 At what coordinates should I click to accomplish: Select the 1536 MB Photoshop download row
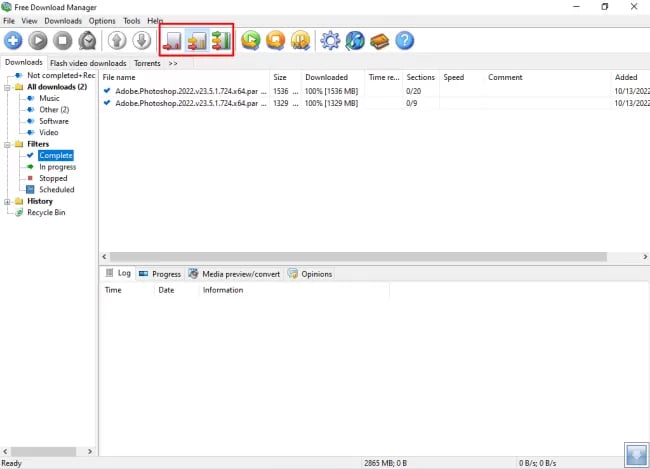(x=374, y=91)
